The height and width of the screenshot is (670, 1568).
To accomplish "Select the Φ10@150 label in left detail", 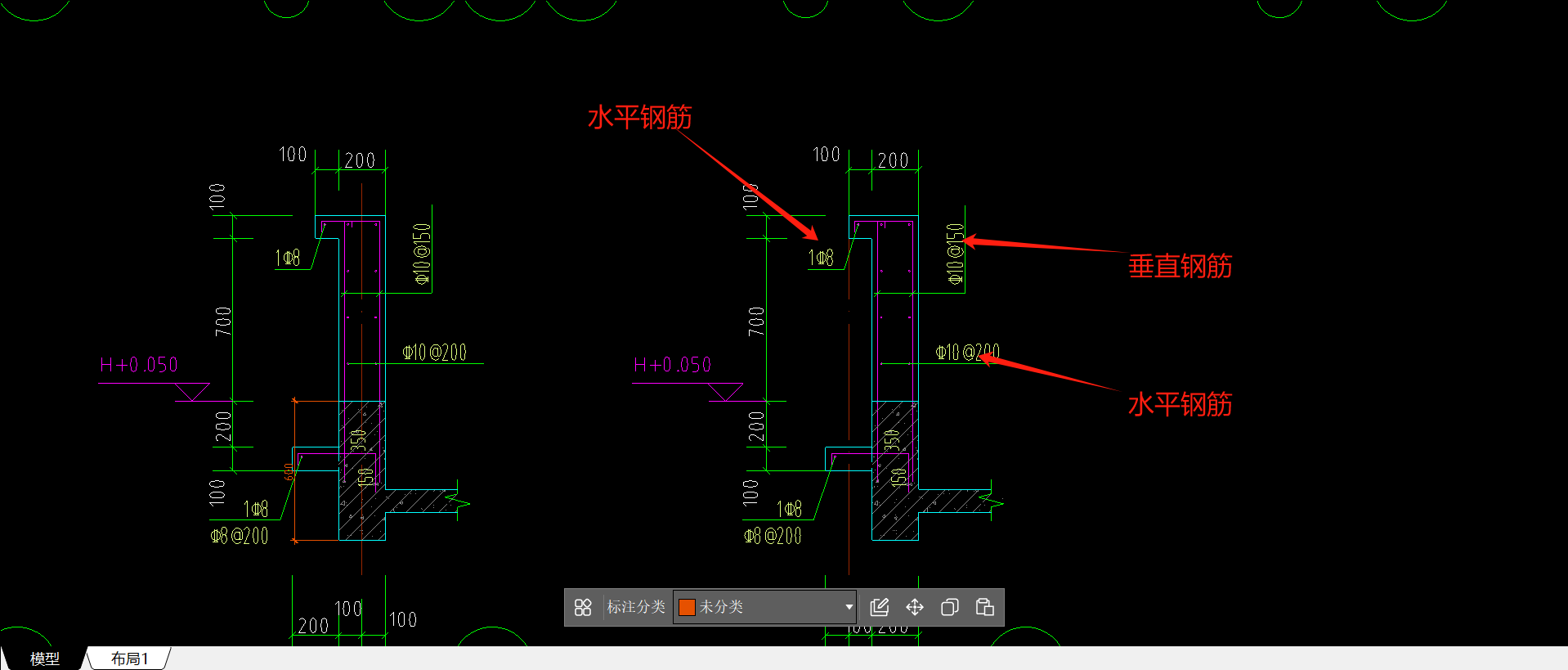I will point(422,254).
